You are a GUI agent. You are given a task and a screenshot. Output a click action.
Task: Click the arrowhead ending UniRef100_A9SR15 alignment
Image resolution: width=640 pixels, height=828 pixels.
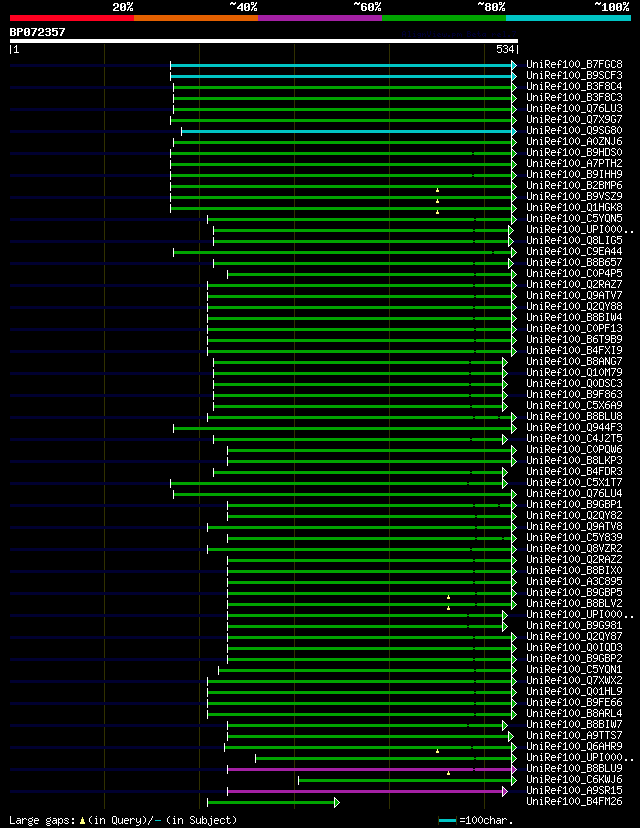tap(505, 792)
